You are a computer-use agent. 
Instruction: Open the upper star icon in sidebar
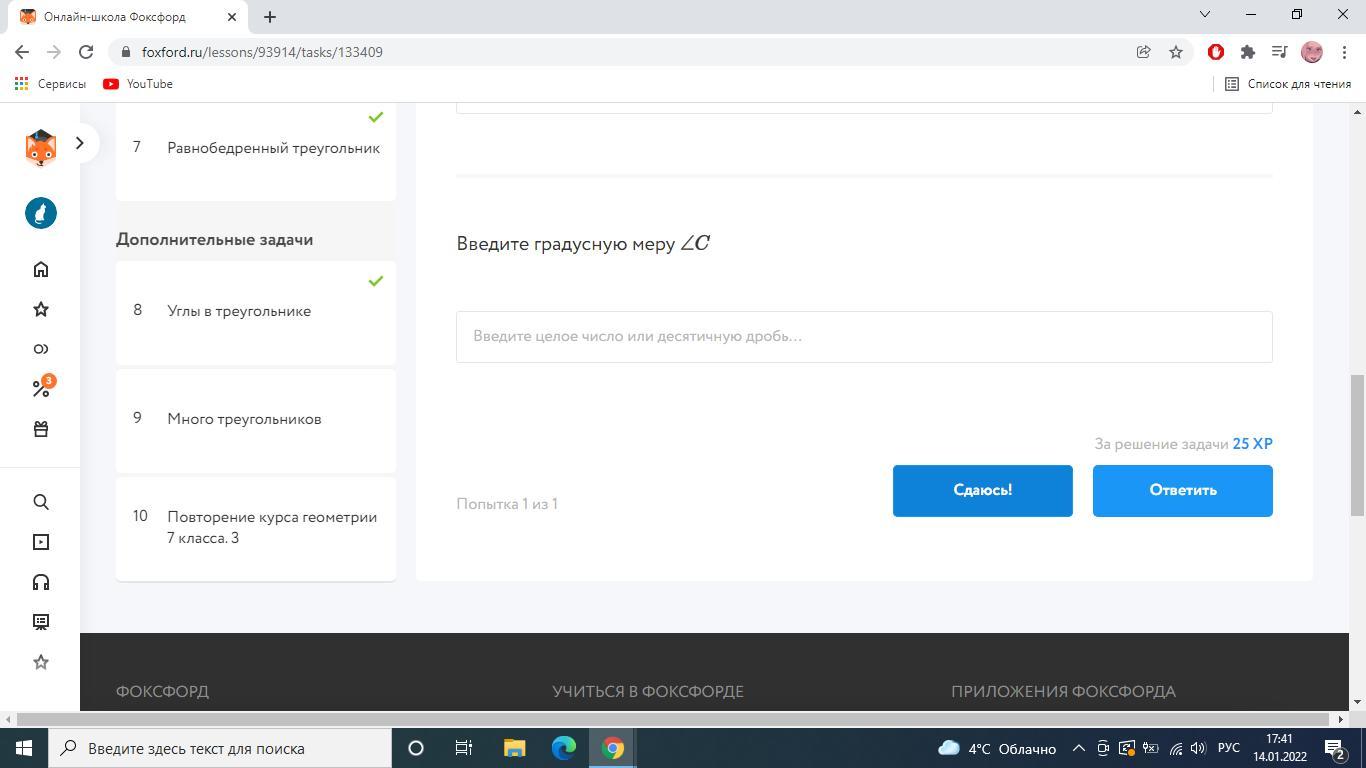pyautogui.click(x=41, y=309)
